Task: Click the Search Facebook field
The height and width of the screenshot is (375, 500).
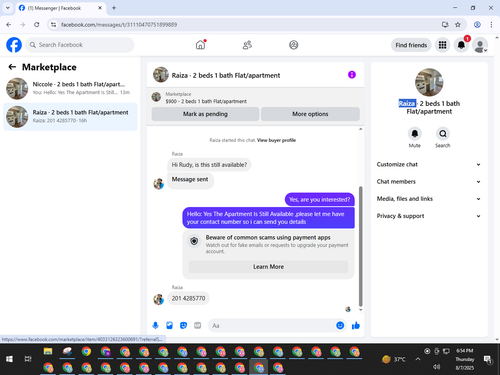Action: point(80,45)
